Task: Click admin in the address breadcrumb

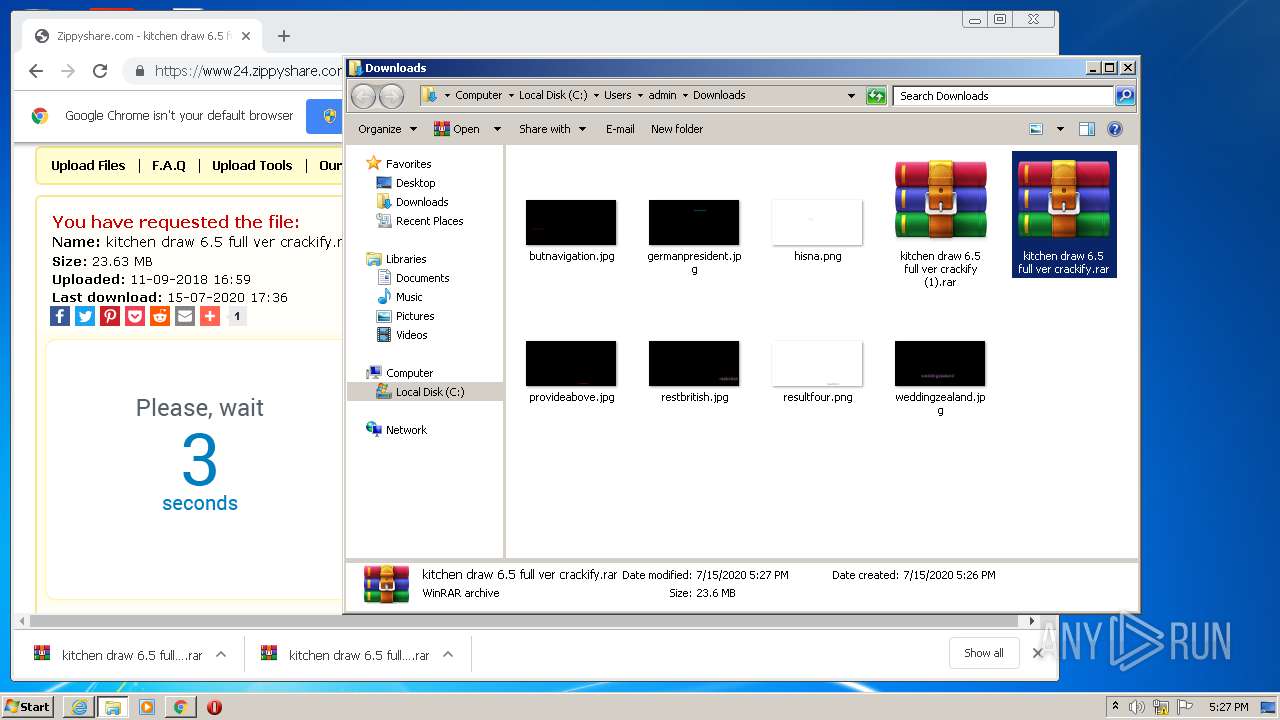Action: [x=662, y=95]
